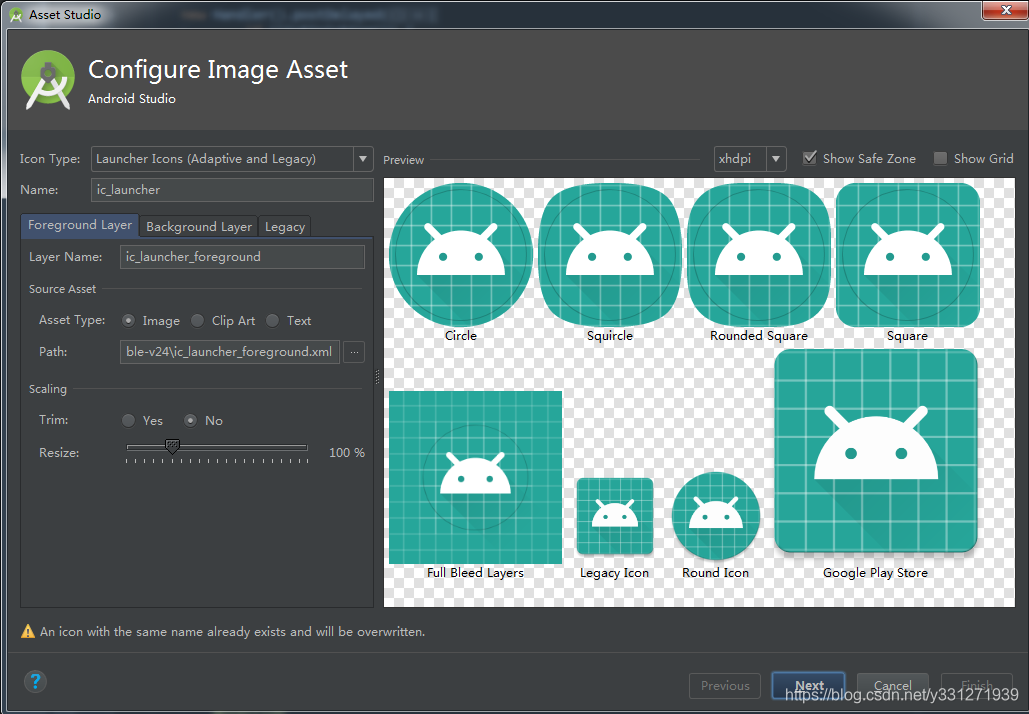Screen dimensions: 1029x714
Task: Close the Asset Studio window
Action: pos(1005,9)
